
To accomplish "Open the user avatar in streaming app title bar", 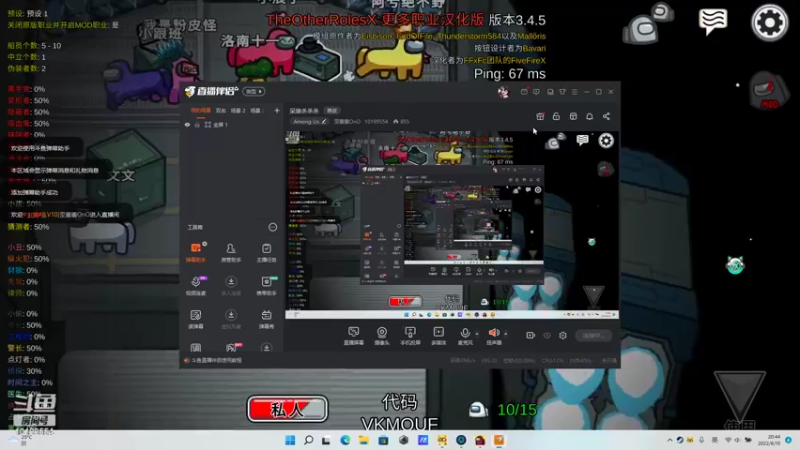I will click(503, 92).
